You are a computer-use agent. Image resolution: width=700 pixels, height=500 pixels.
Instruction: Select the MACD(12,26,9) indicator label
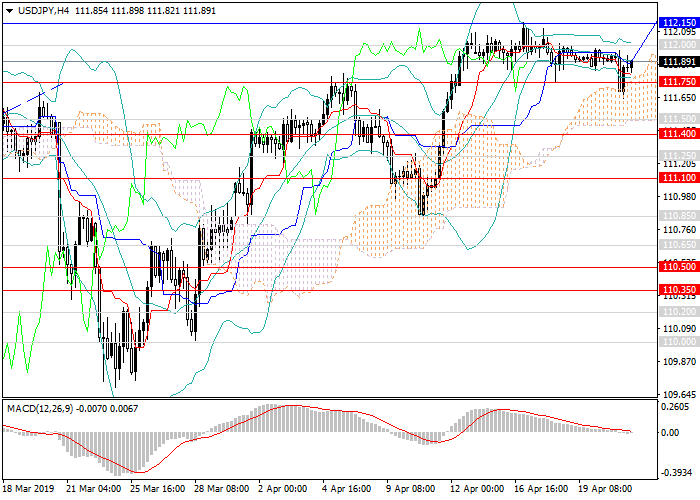coord(40,408)
